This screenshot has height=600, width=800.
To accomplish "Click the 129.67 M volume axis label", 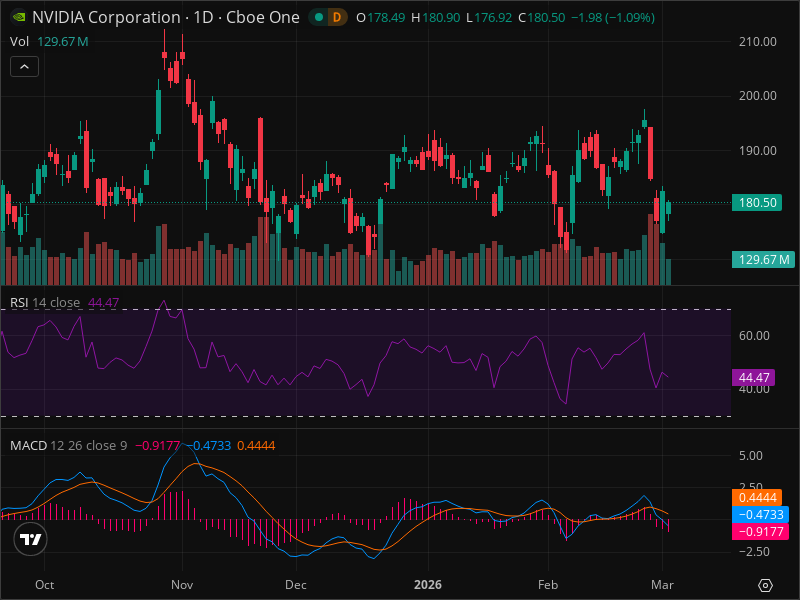I will (764, 260).
